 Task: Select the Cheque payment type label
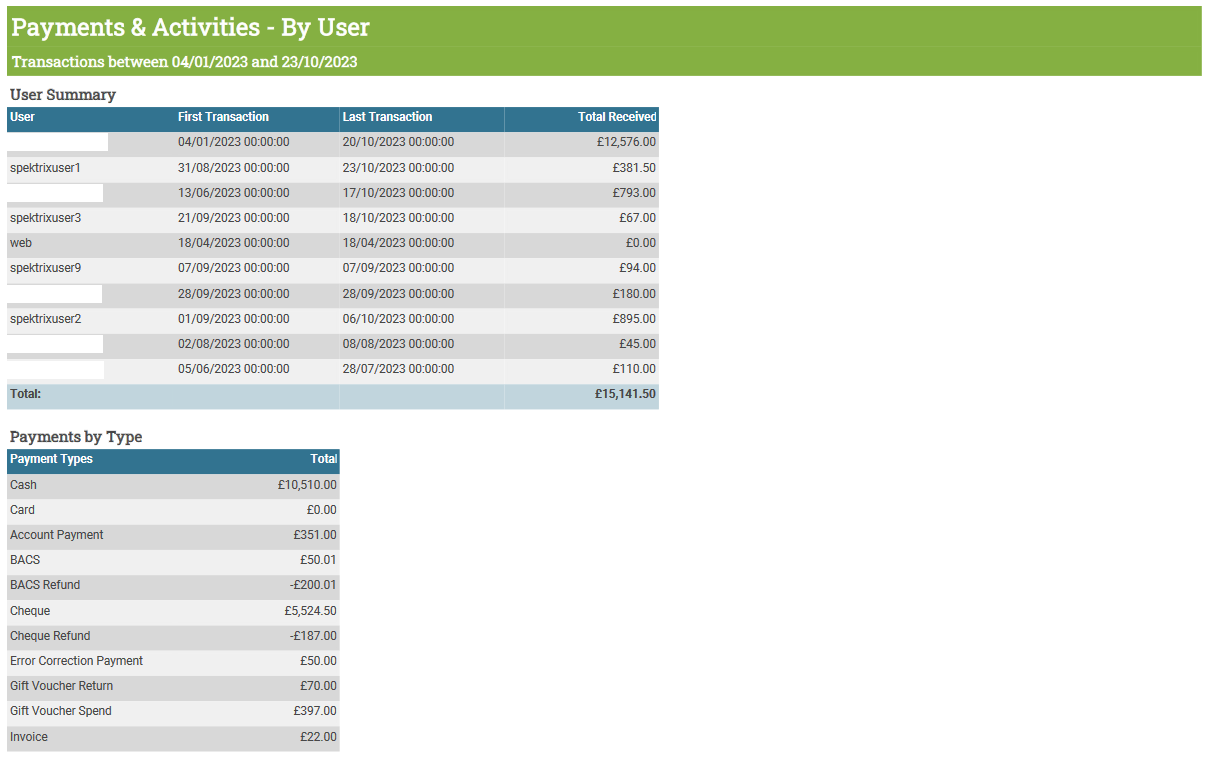pos(30,611)
